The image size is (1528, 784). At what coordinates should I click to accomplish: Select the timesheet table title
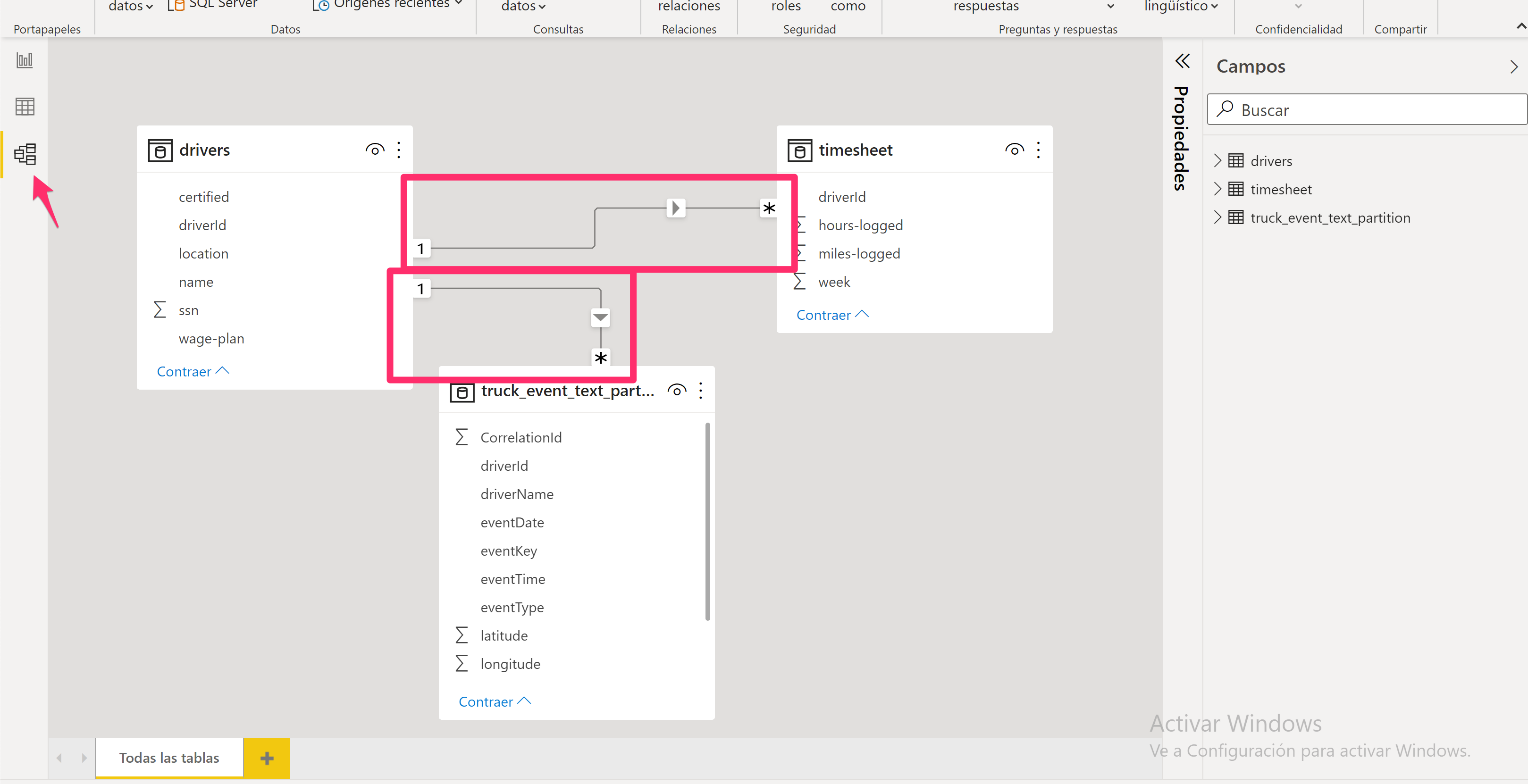pyautogui.click(x=856, y=150)
